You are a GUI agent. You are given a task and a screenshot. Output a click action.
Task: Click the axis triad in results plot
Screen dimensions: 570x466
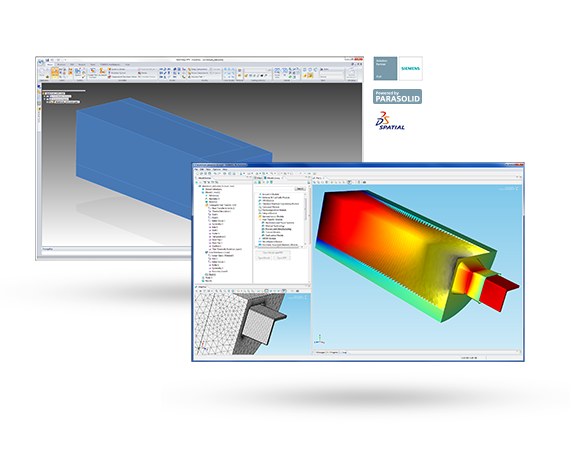pyautogui.click(x=319, y=340)
